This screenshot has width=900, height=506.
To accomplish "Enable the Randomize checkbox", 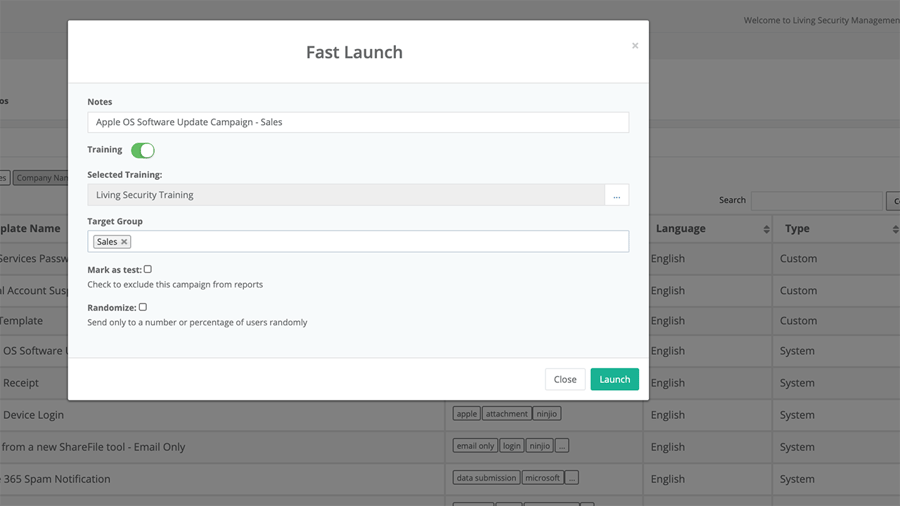I will click(x=143, y=307).
